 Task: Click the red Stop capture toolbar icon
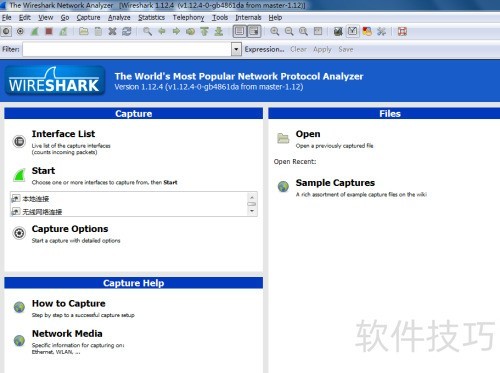pyautogui.click(x=49, y=32)
